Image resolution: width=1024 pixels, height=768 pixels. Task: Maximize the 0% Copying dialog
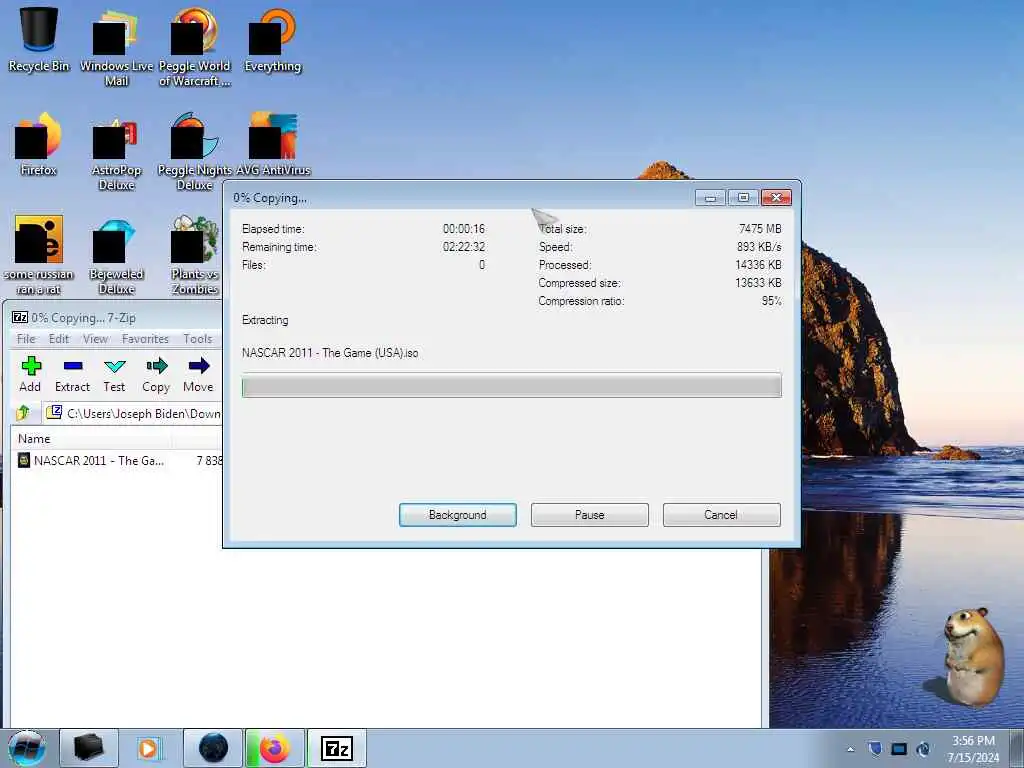point(743,197)
